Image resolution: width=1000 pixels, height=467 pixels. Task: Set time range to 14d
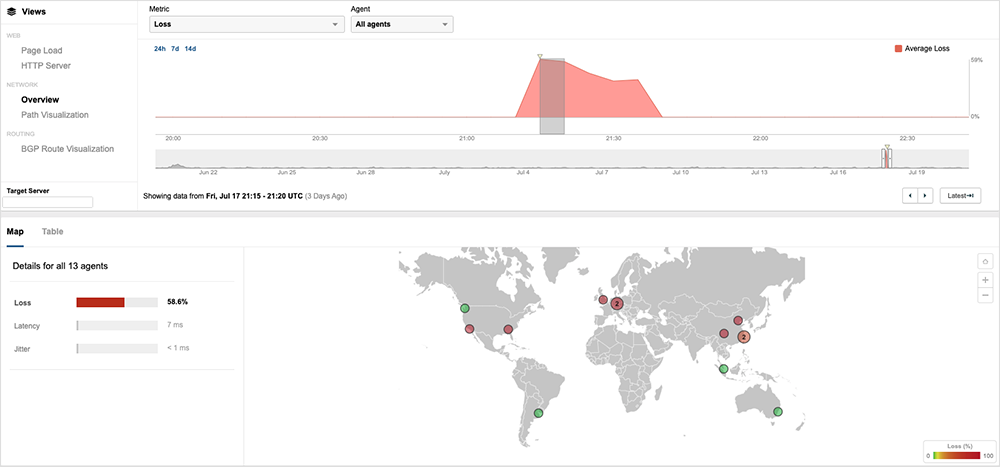click(x=191, y=48)
